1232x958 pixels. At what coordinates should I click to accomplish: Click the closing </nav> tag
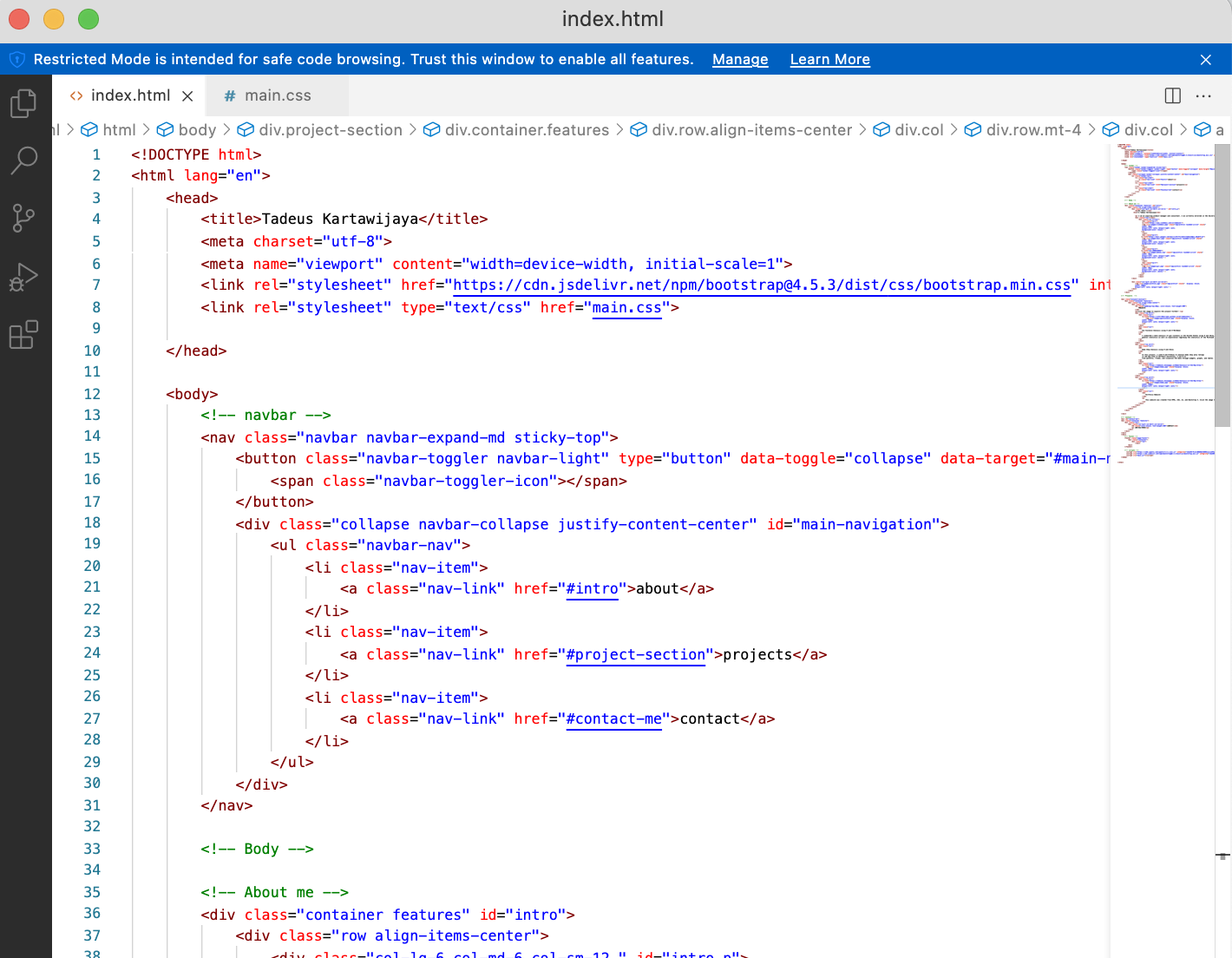click(226, 806)
